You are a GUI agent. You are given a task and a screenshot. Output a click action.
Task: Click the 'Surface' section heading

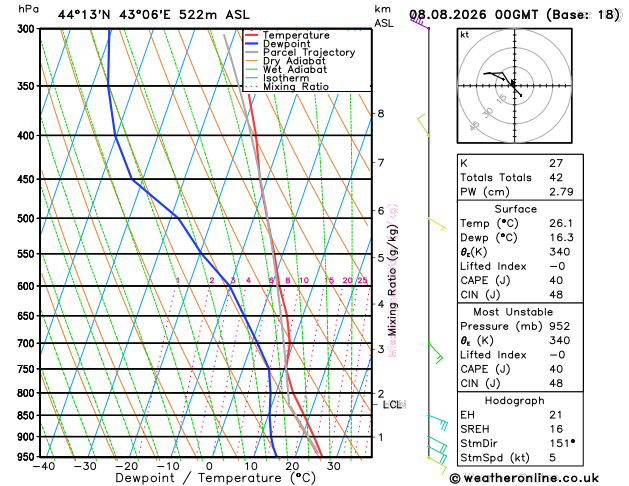coord(515,209)
